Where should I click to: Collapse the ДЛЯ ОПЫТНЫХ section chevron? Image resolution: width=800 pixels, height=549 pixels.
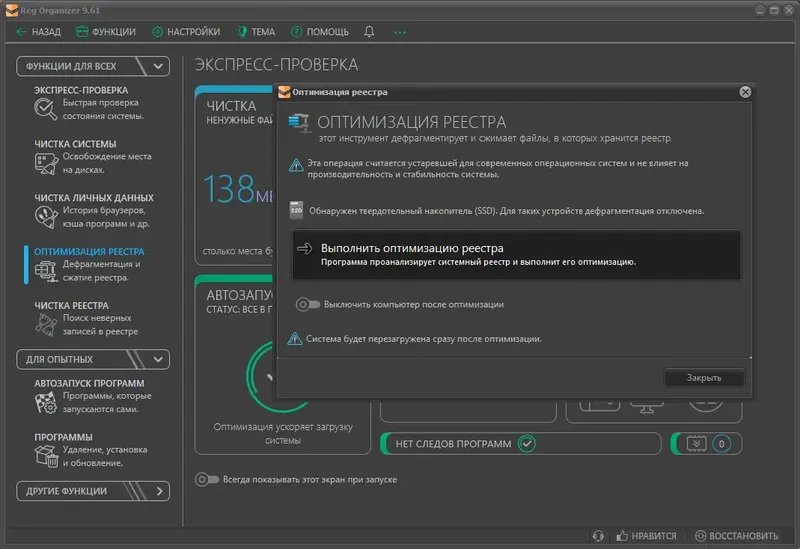(158, 359)
